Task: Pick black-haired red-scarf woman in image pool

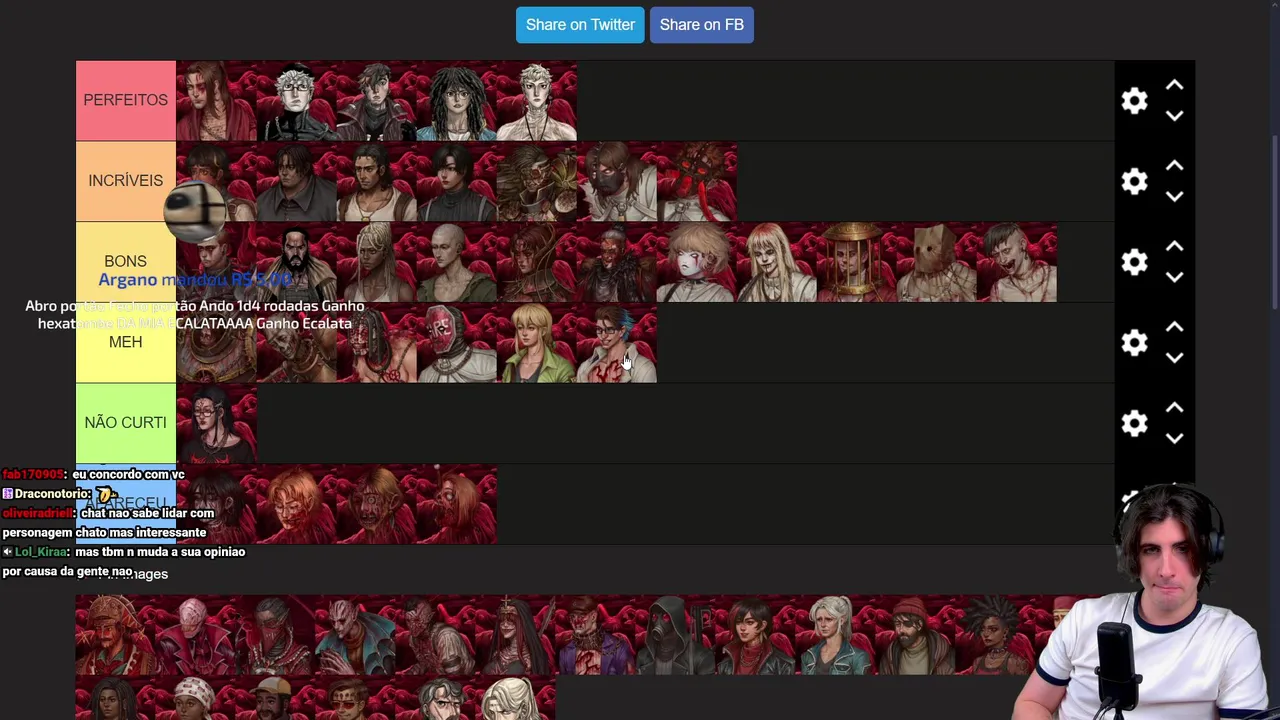Action: [x=756, y=635]
